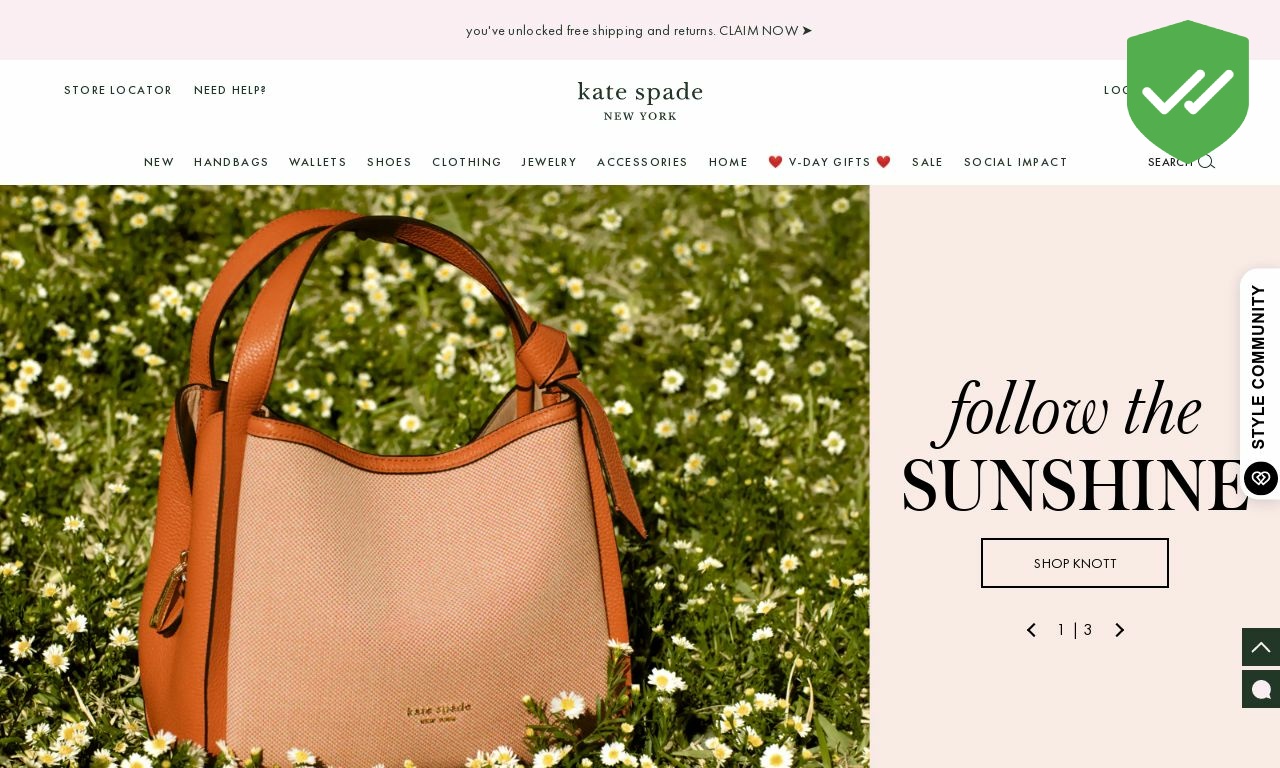The height and width of the screenshot is (768, 1280).
Task: Open the Handbags menu
Action: [x=231, y=162]
